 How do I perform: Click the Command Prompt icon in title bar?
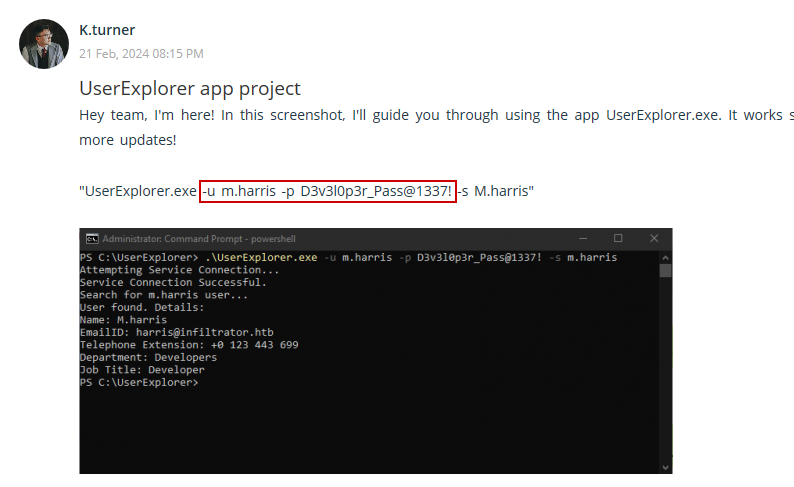[91, 239]
